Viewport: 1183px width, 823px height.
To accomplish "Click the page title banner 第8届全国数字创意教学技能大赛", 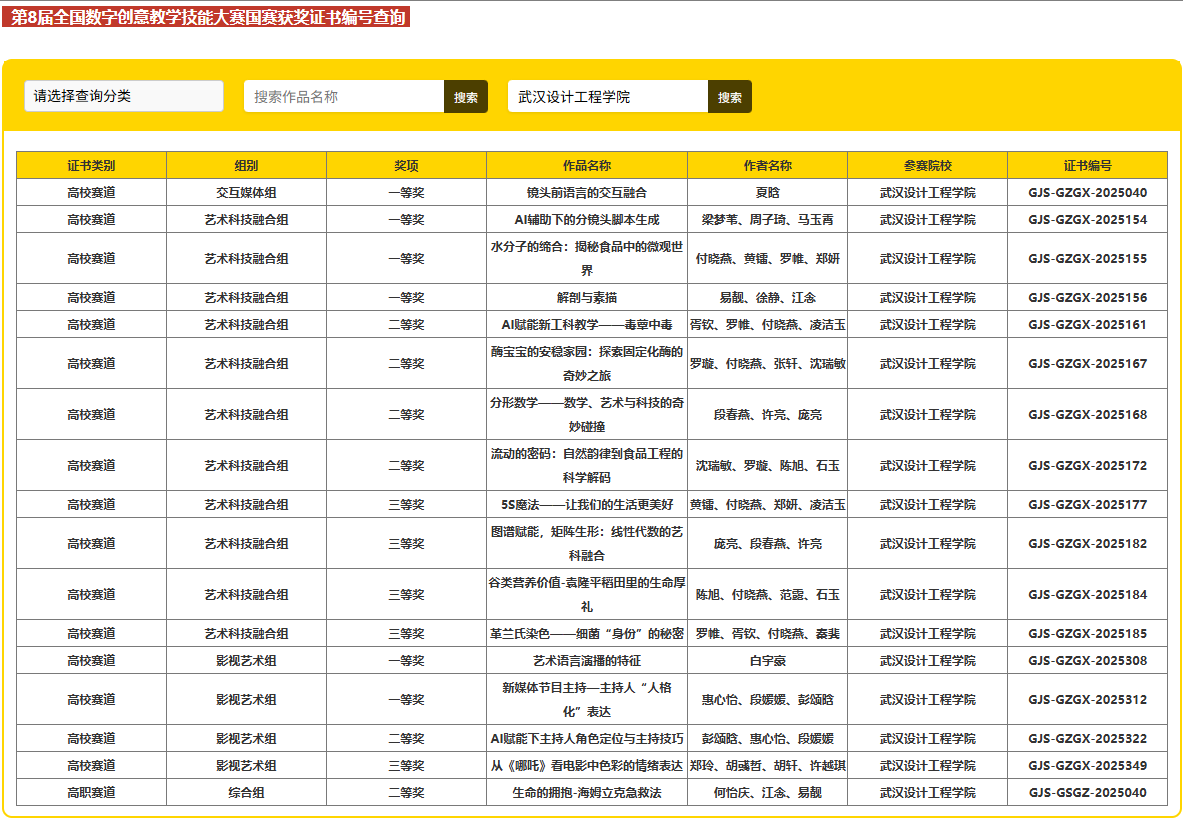I will [x=206, y=18].
